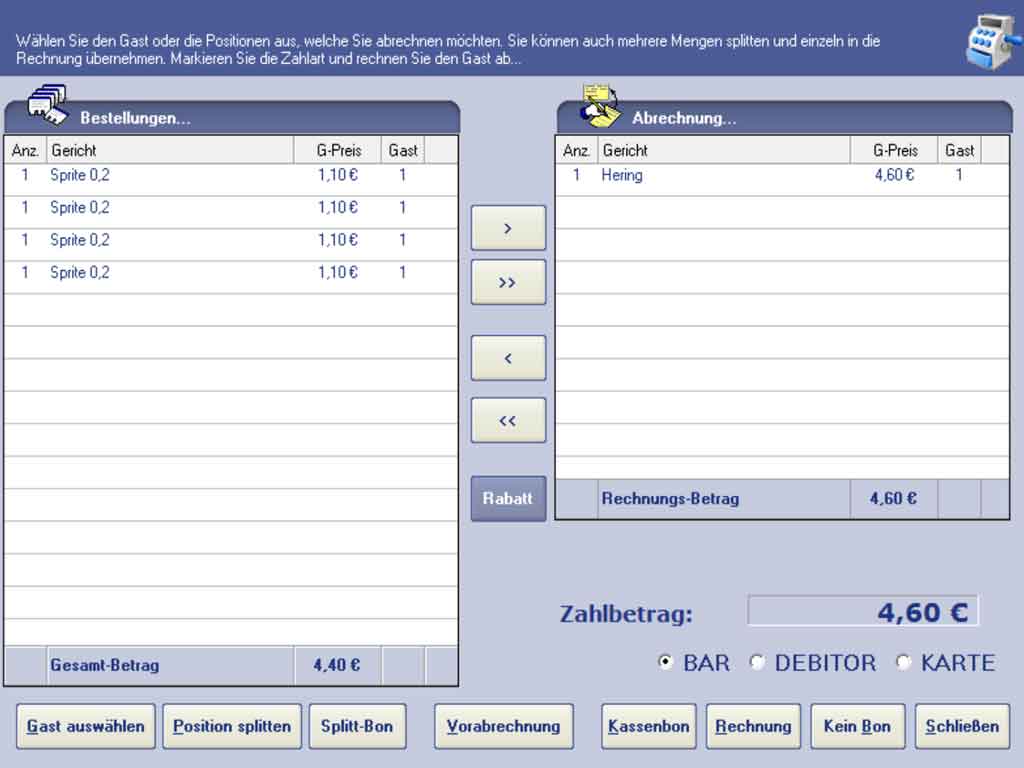Viewport: 1024px width, 768px height.
Task: Click the Rechnungs-Betrag label
Action: (x=670, y=499)
